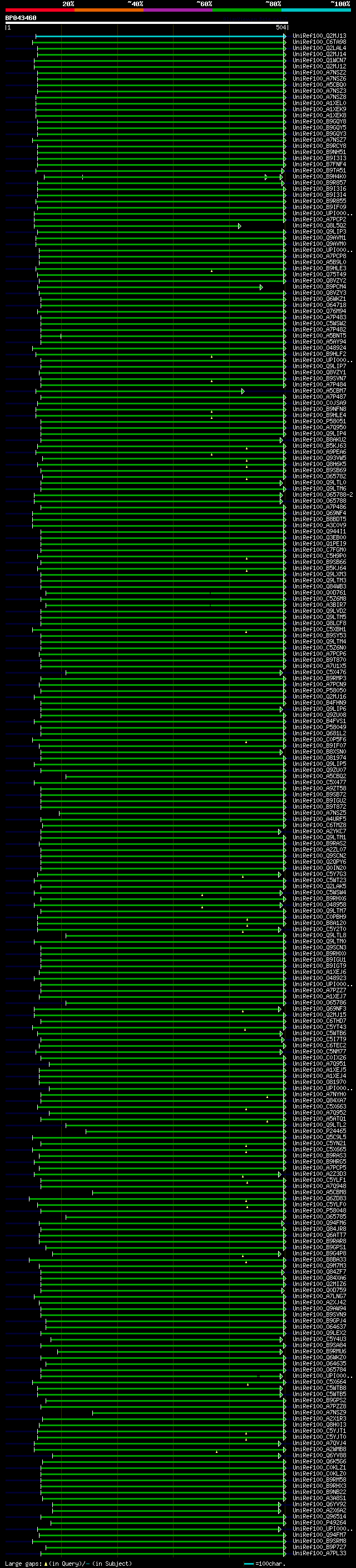Select the UniRef100_B9GQY8 label

(x=319, y=122)
